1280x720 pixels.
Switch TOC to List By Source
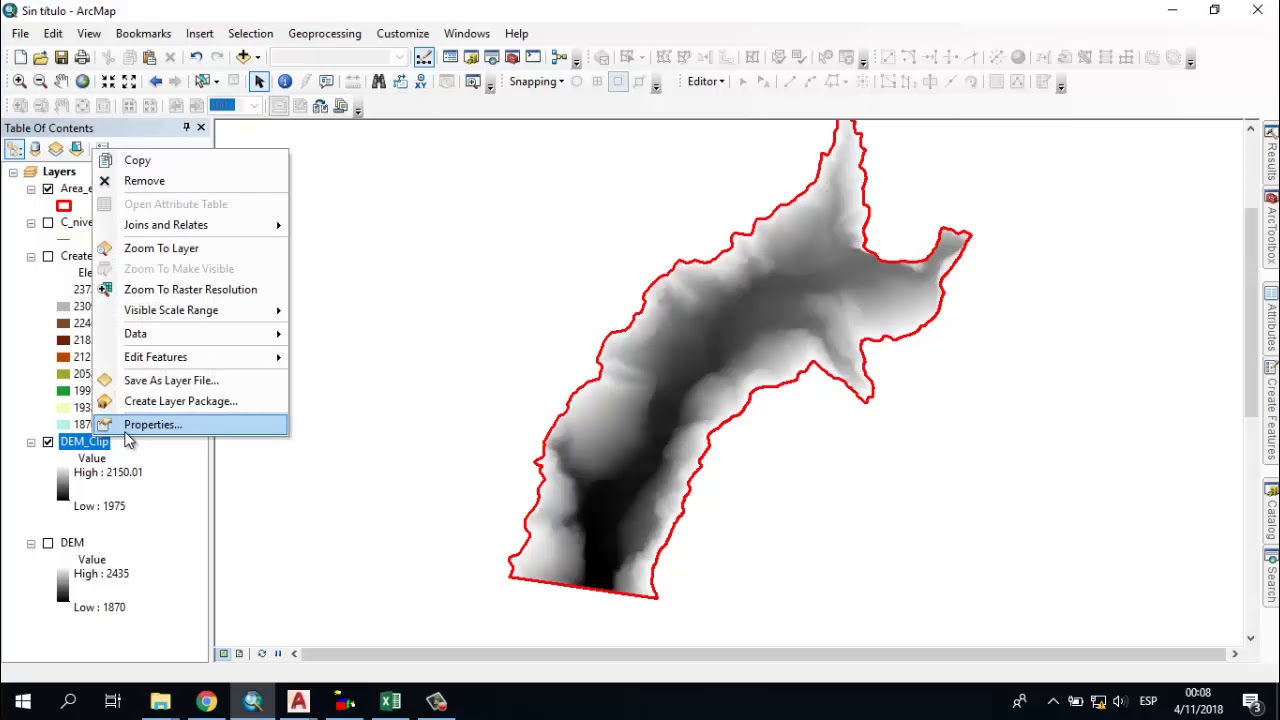tap(35, 149)
